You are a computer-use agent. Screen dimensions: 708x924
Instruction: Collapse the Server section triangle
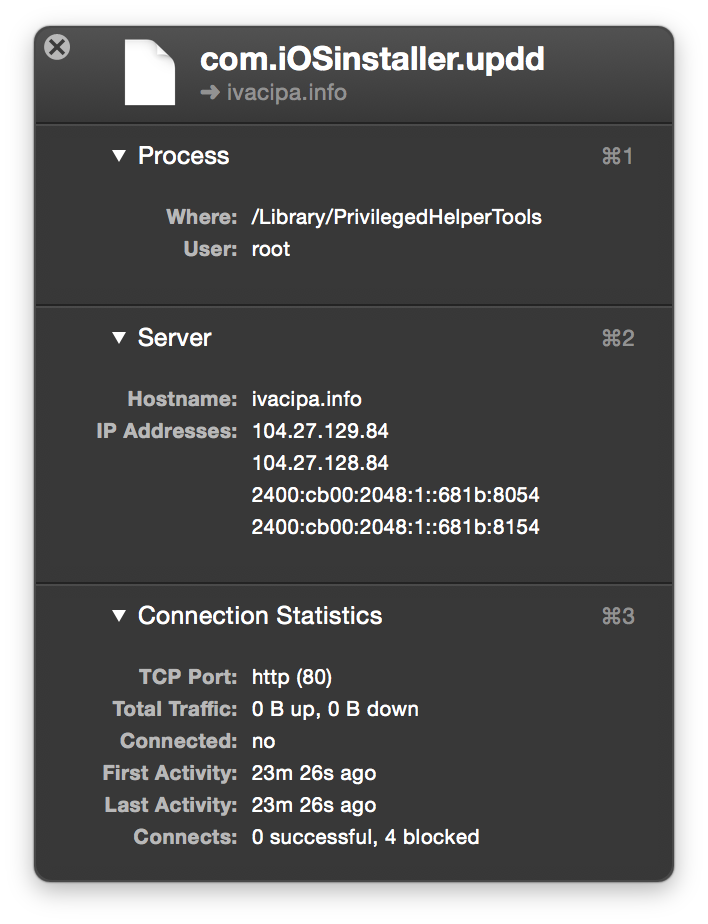[x=119, y=338]
